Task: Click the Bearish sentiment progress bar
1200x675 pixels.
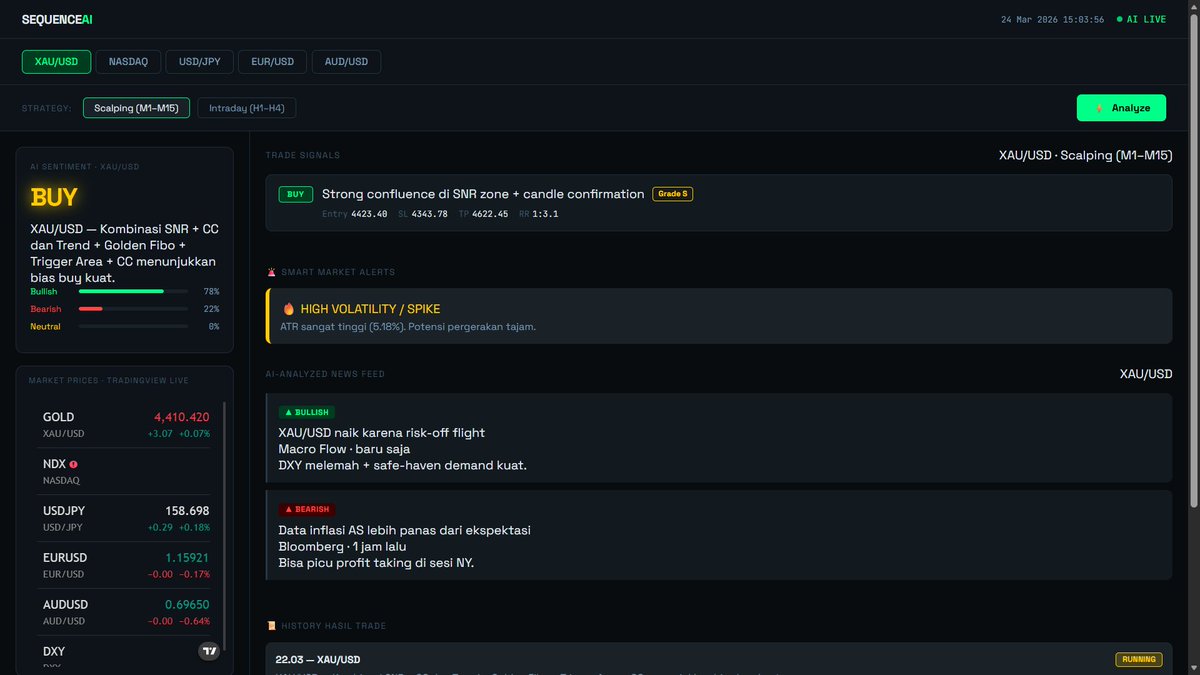Action: point(133,309)
